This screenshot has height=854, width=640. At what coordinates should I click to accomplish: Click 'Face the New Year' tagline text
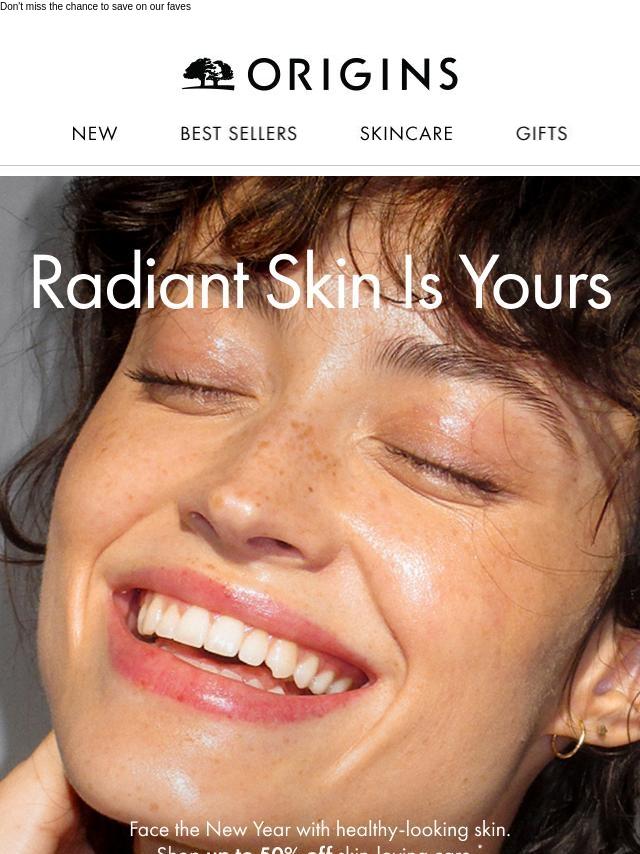[320, 829]
